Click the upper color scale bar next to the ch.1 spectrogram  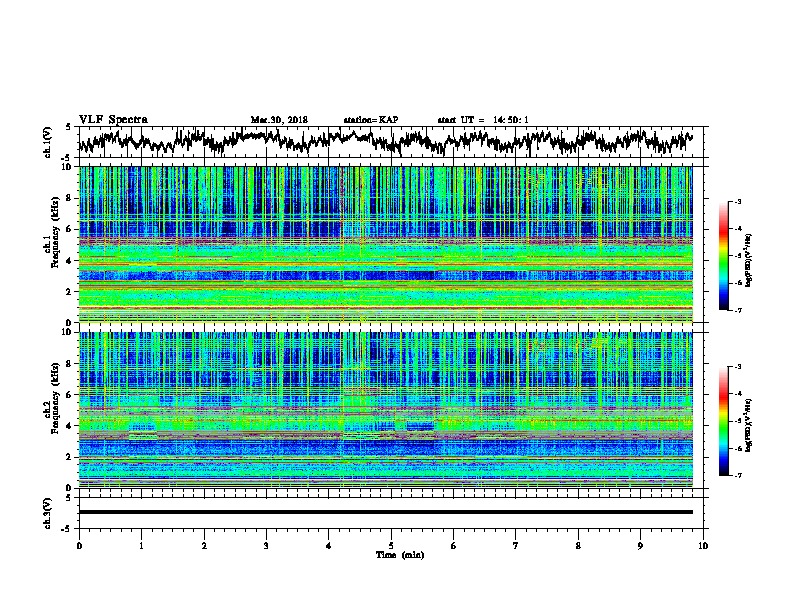coord(723,256)
